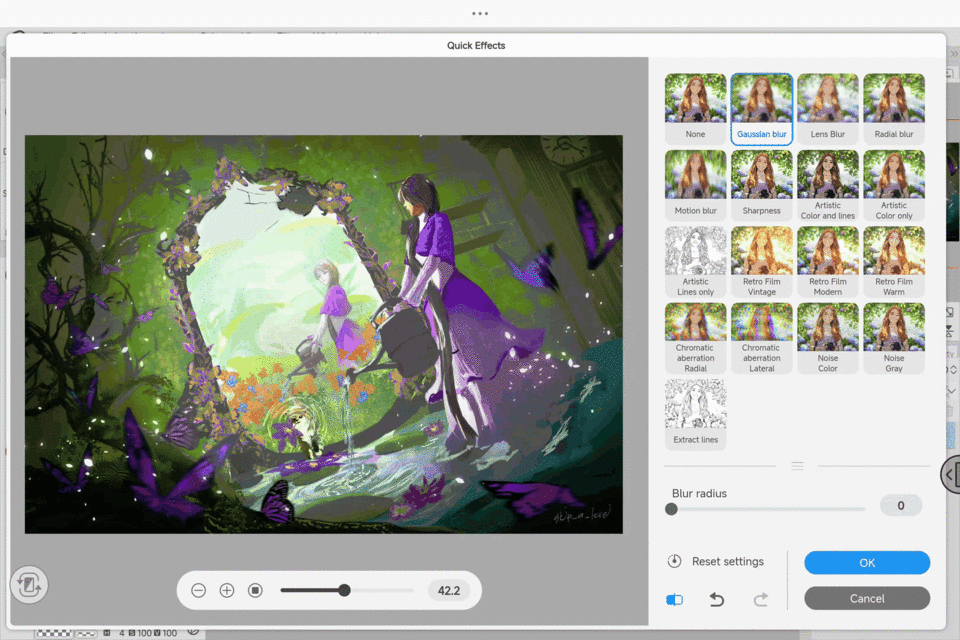Click the undo arrow icon
The image size is (960, 640).
tap(717, 599)
